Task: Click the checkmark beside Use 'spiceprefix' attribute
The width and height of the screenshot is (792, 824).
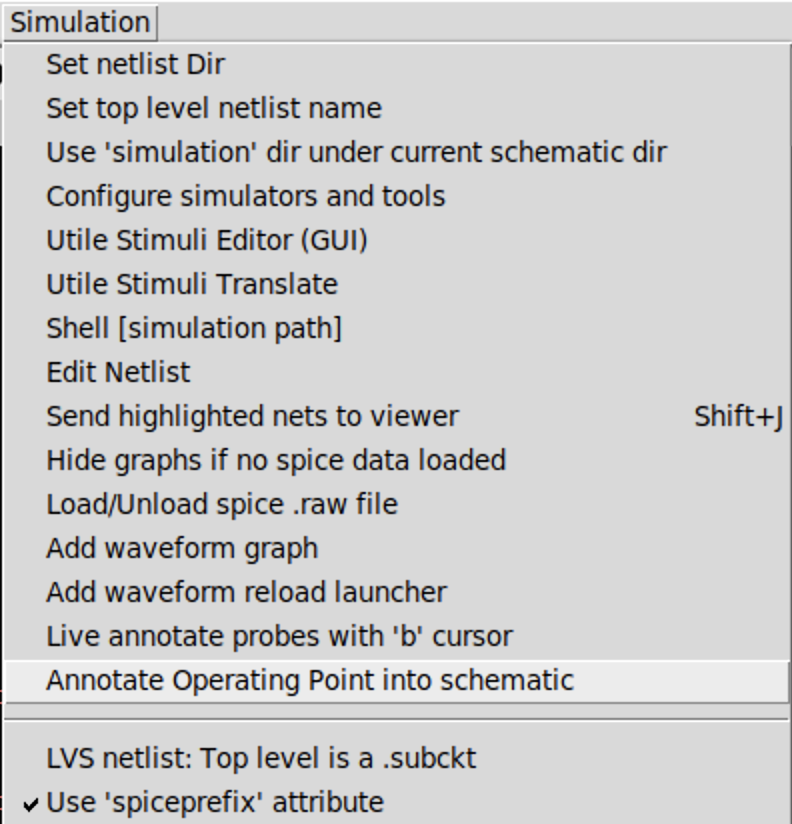Action: (x=31, y=804)
